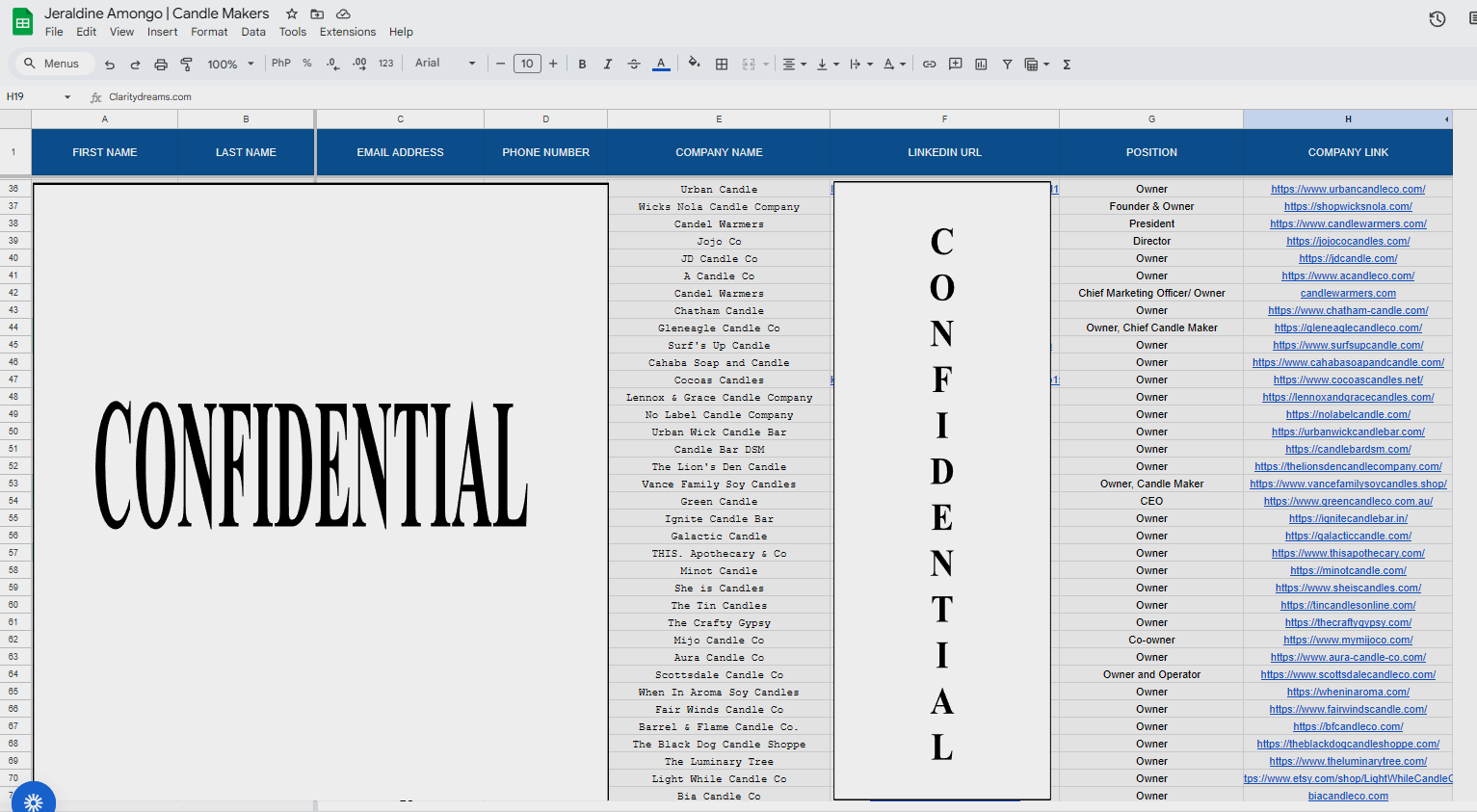Activate the paint format tool
1477x812 pixels.
(x=187, y=65)
